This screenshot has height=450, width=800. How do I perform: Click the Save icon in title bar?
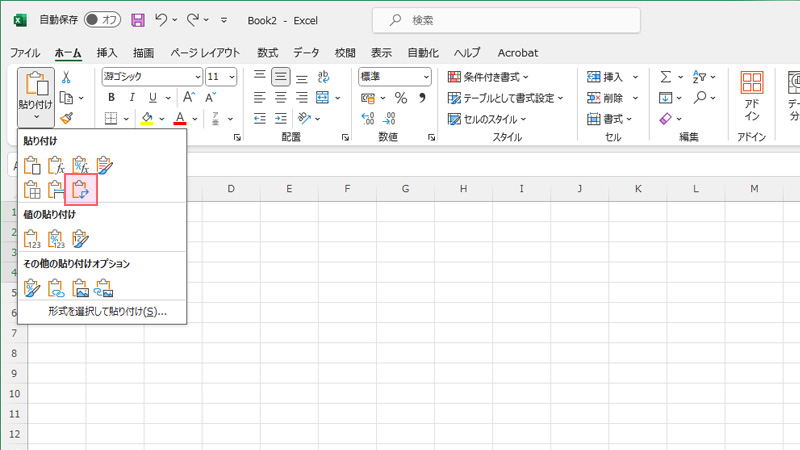(137, 19)
